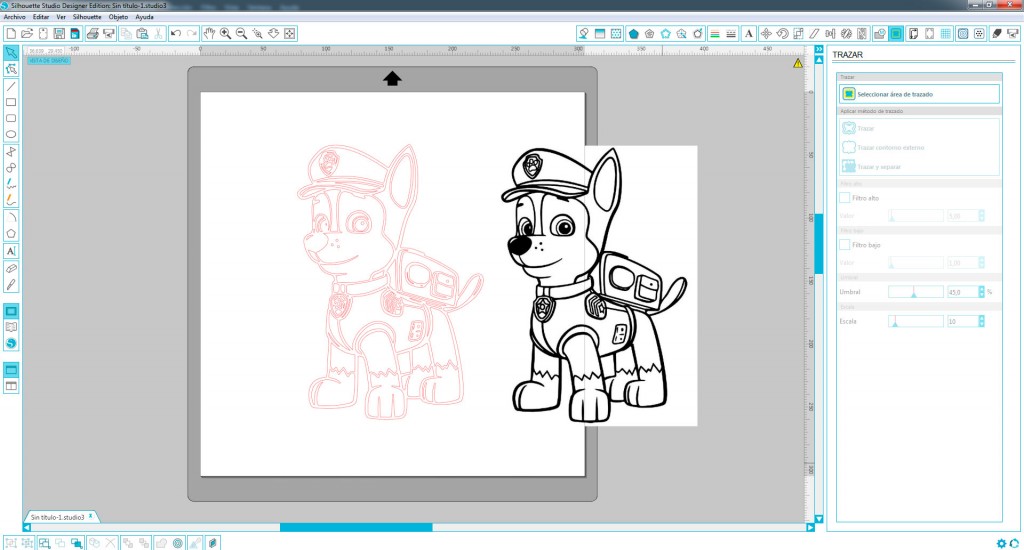Click the mat's load direction arrow

click(392, 79)
